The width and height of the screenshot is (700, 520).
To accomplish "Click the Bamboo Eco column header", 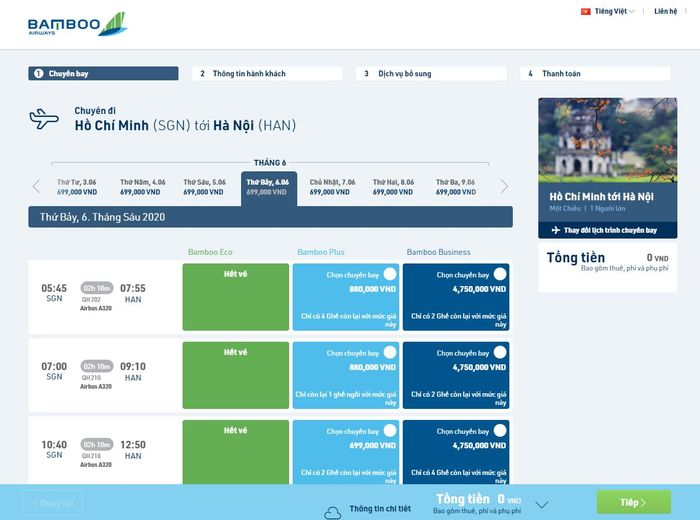I will click(x=210, y=252).
